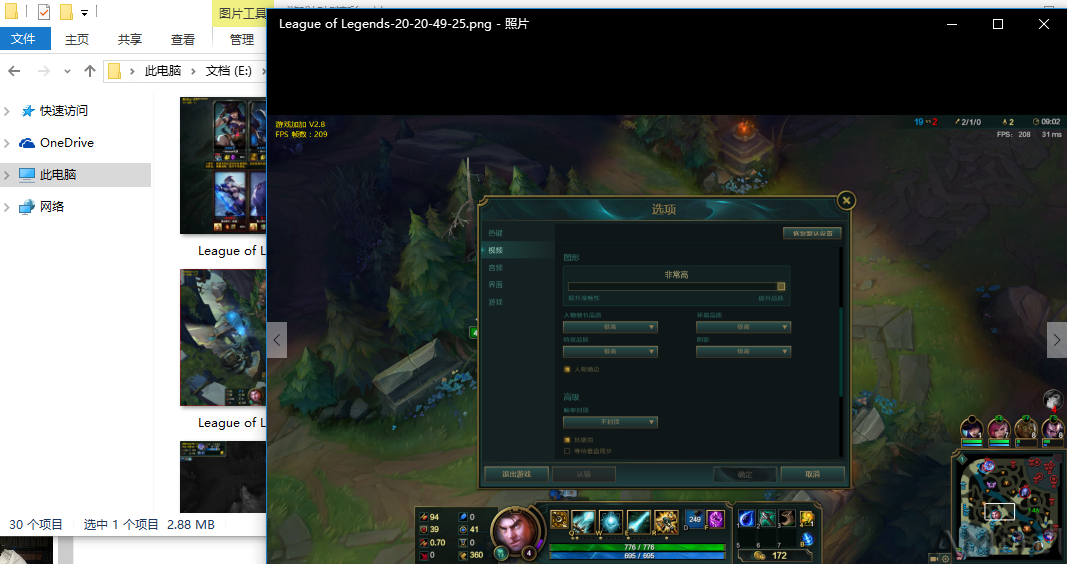Open the recent locations dropdown in Explorer
The image size is (1067, 564).
[x=67, y=71]
